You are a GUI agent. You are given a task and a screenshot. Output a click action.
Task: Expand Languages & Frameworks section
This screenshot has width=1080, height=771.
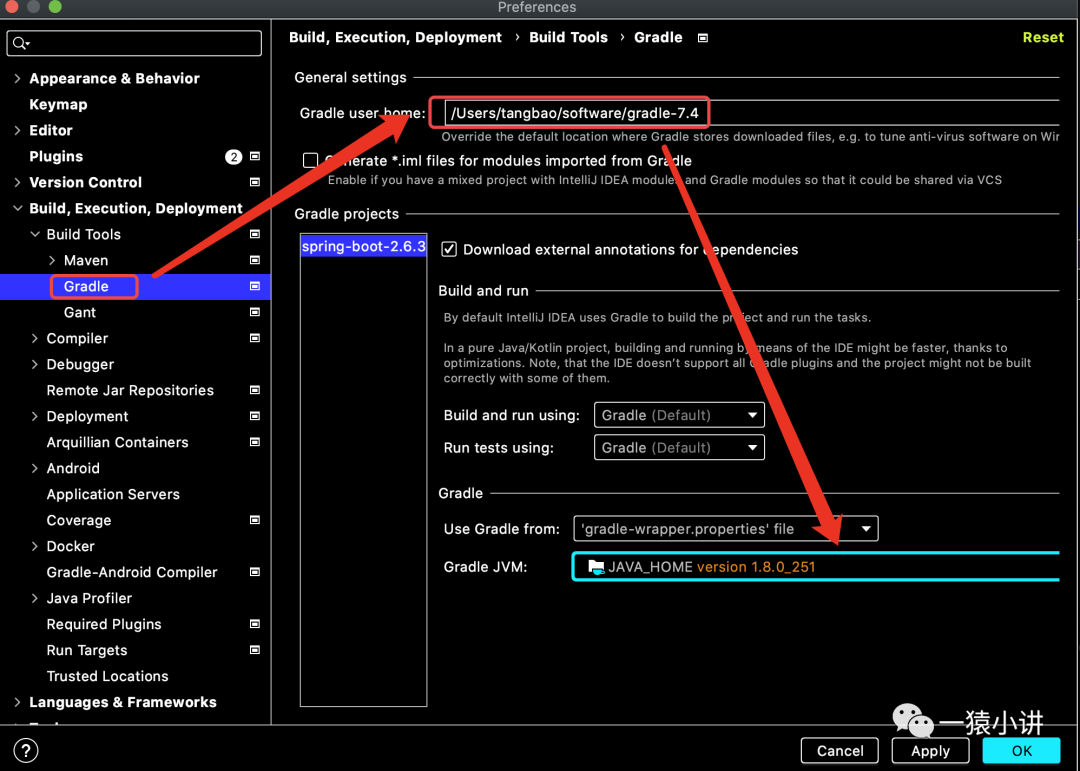point(17,702)
